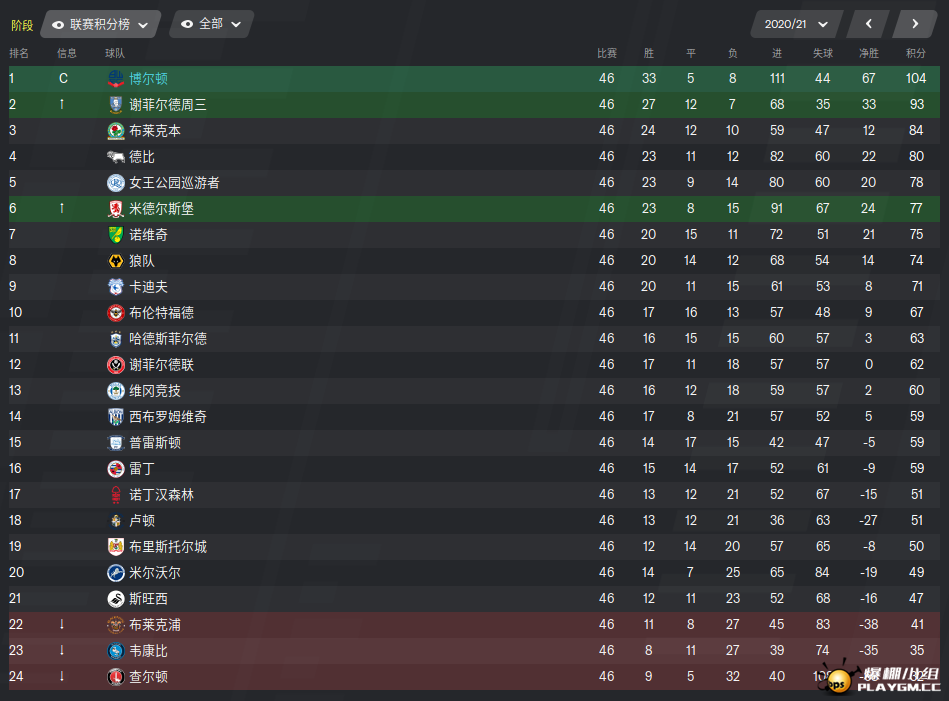This screenshot has width=949, height=701.
Task: Go to previous season with left arrow
Action: (x=869, y=24)
